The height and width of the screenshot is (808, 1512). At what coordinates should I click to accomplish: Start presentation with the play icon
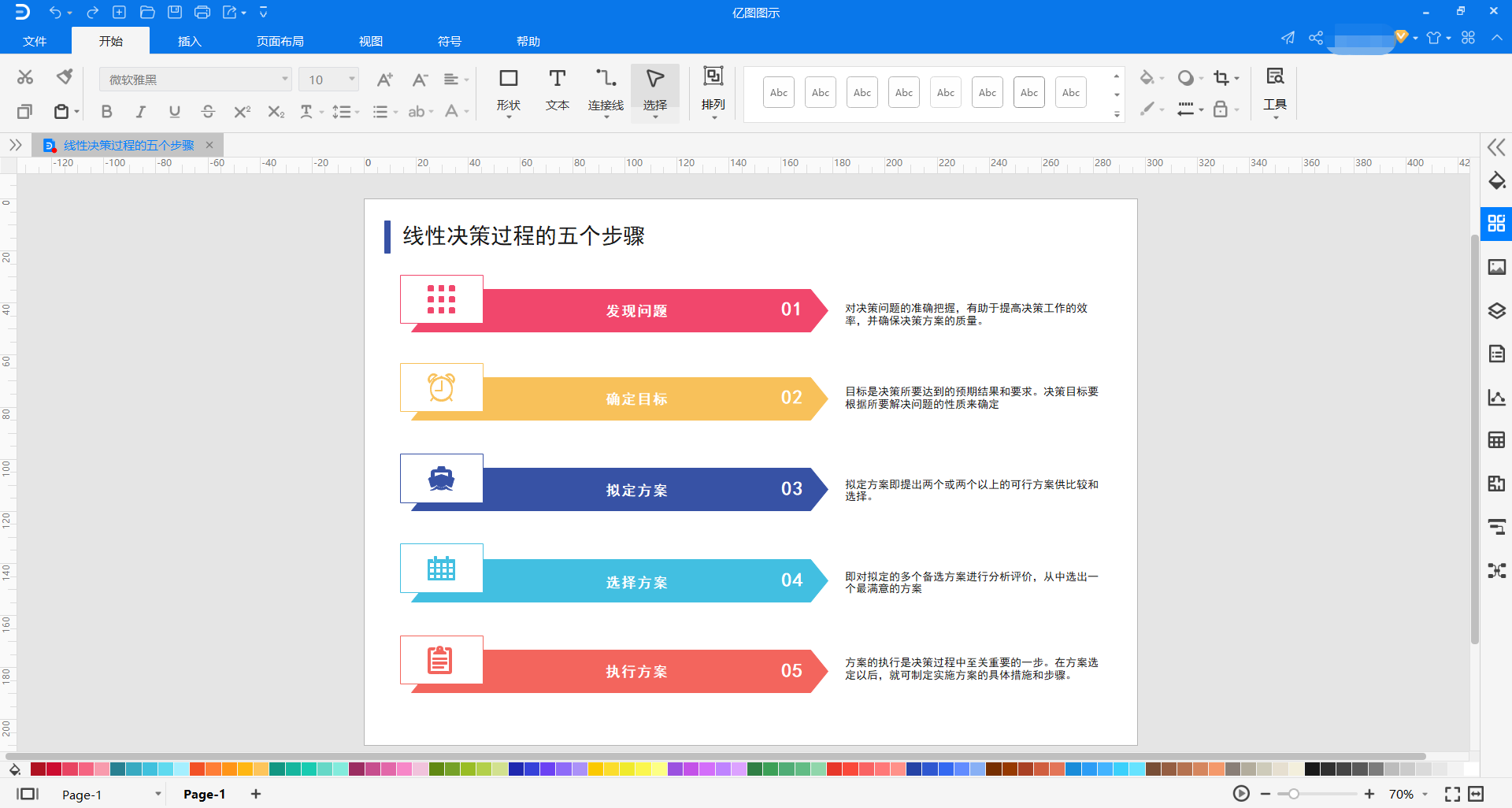(x=1241, y=794)
